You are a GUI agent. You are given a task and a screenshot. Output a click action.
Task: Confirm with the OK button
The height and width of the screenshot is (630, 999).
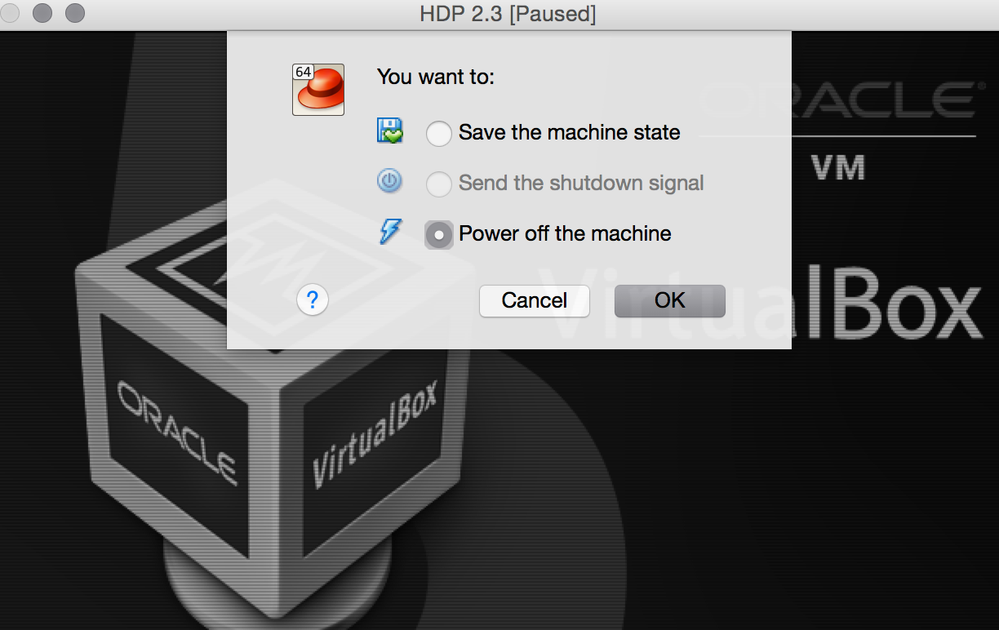click(670, 301)
